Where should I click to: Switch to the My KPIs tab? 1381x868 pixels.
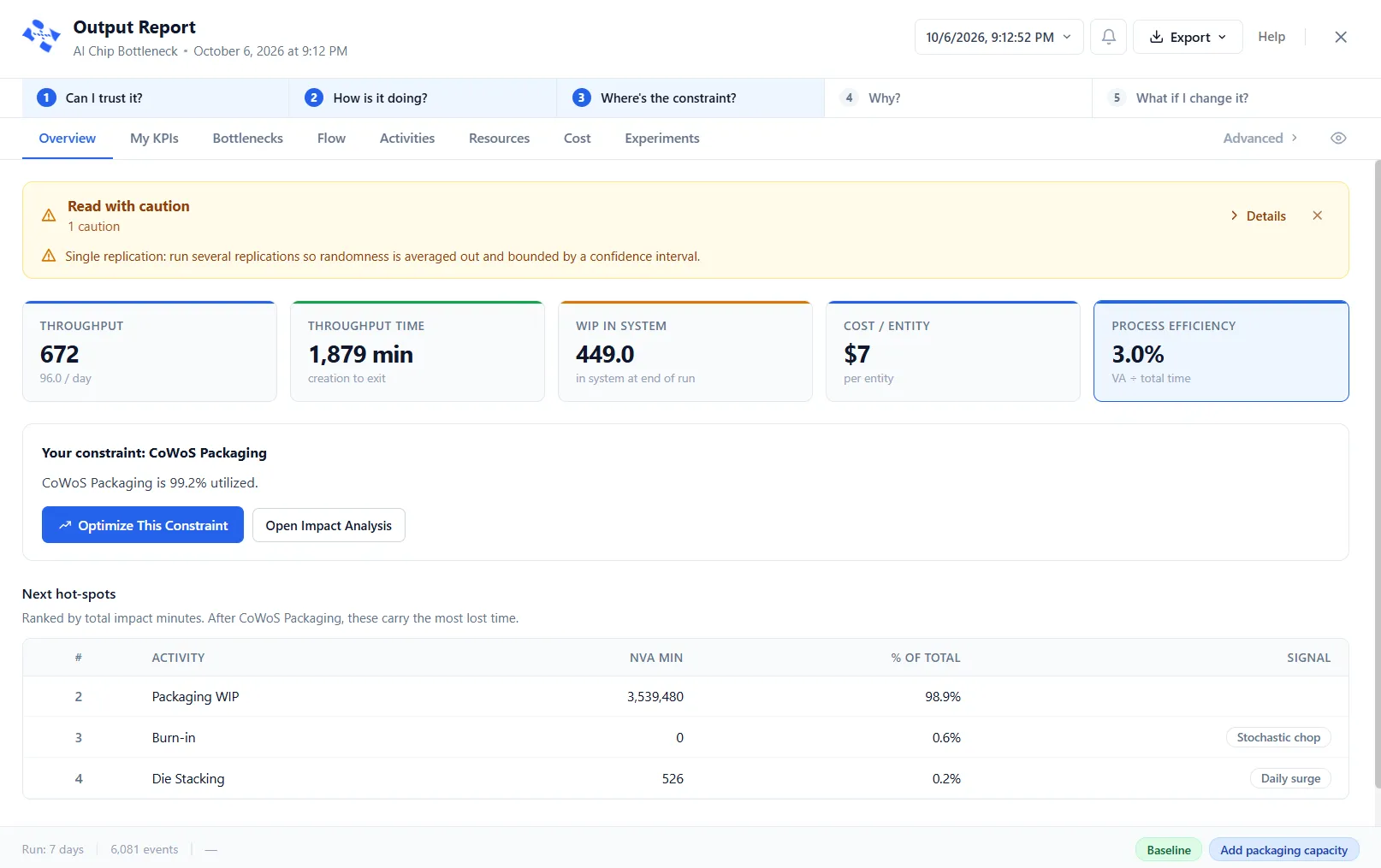pyautogui.click(x=154, y=139)
